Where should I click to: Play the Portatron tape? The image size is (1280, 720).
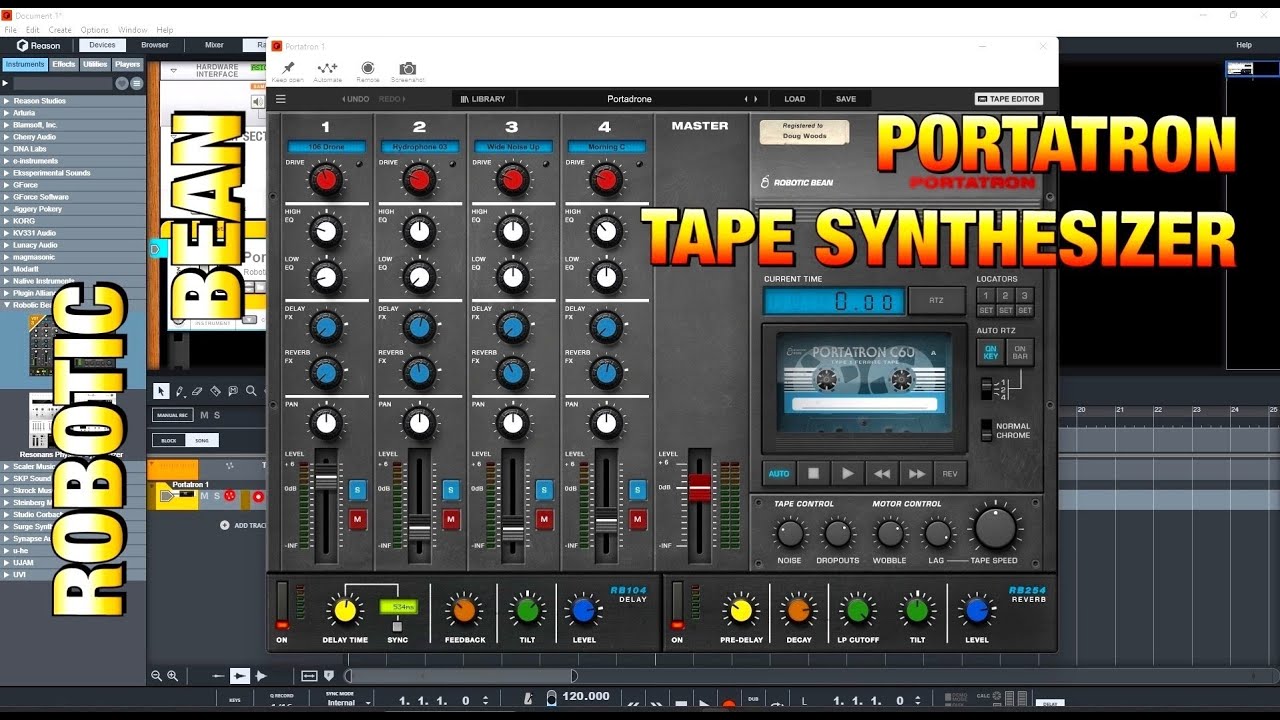(x=848, y=473)
